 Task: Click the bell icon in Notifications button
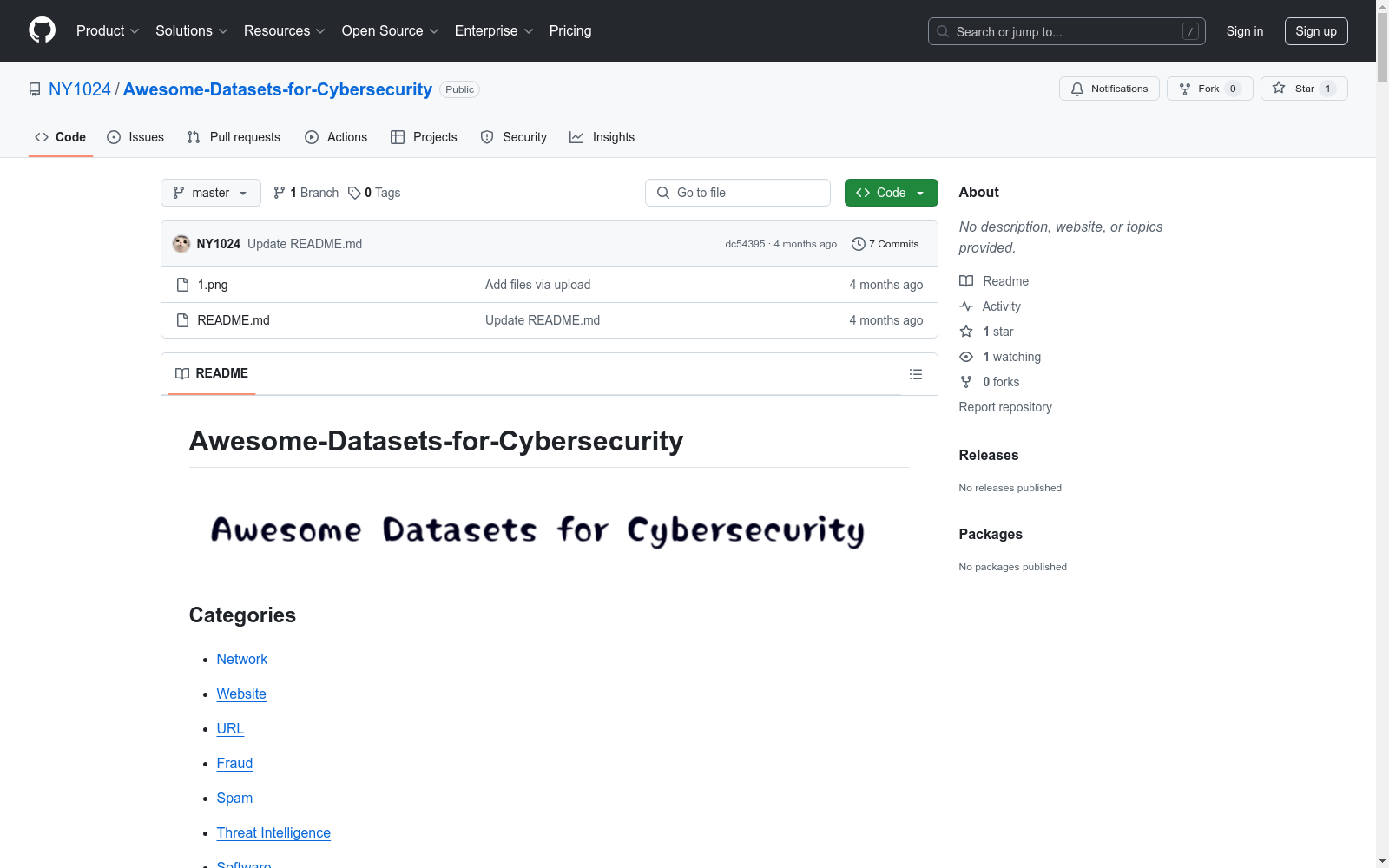click(x=1077, y=89)
